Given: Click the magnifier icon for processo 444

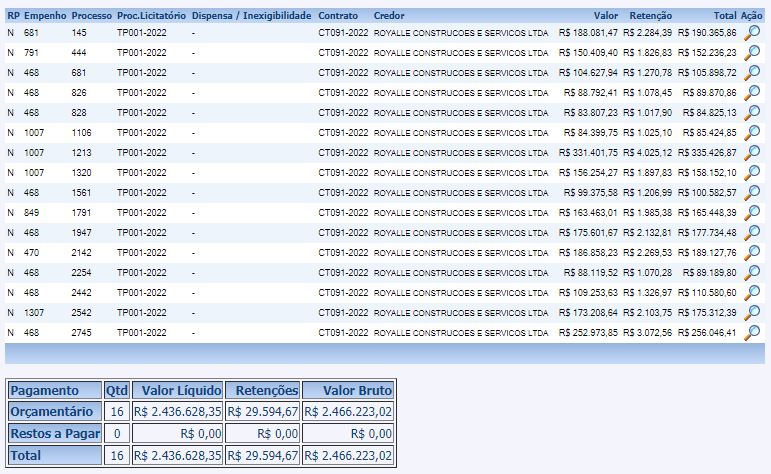Looking at the screenshot, I should click(x=753, y=52).
